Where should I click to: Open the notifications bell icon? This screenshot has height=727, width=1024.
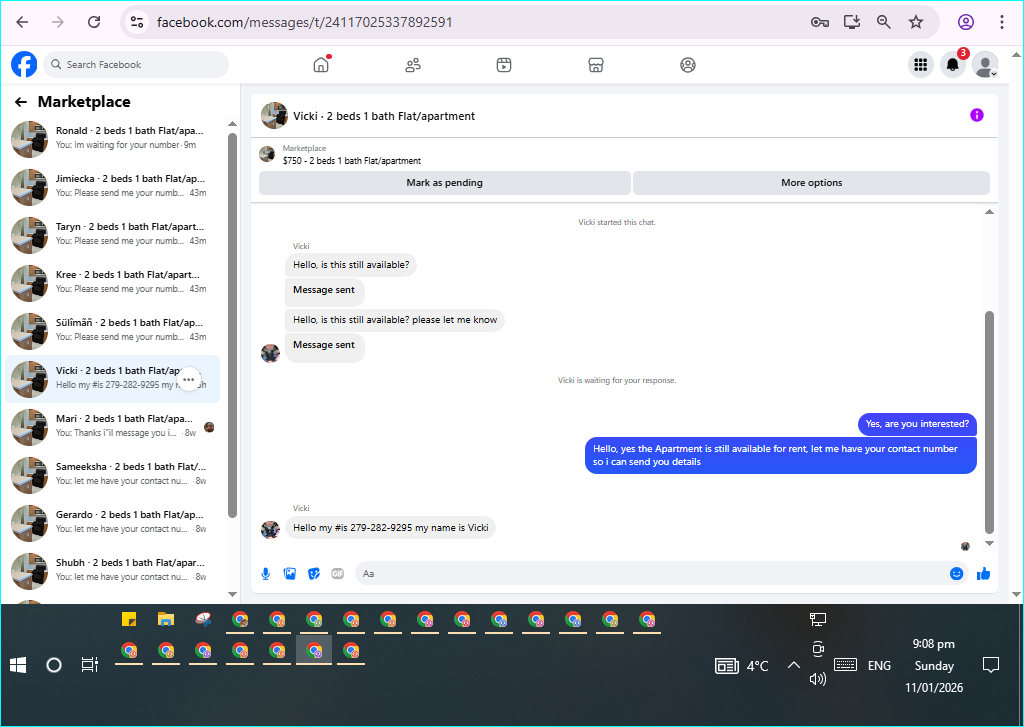coord(953,65)
